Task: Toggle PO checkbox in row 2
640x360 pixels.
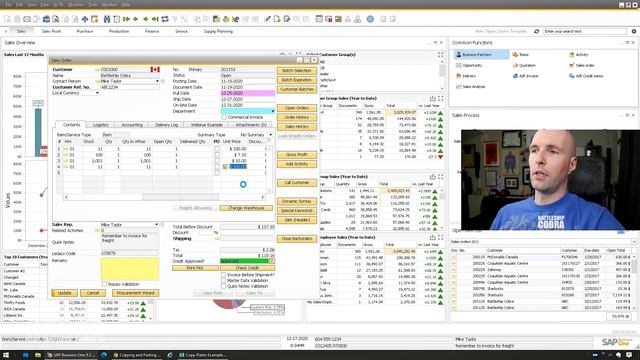Action: click(217, 155)
